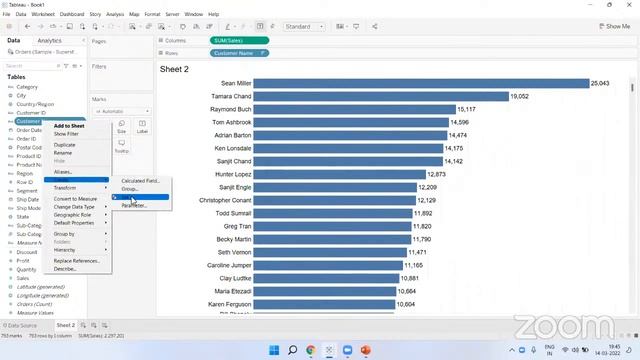Click the Undo back arrow in toolbar
The height and width of the screenshot is (360, 640).
(x=27, y=27)
